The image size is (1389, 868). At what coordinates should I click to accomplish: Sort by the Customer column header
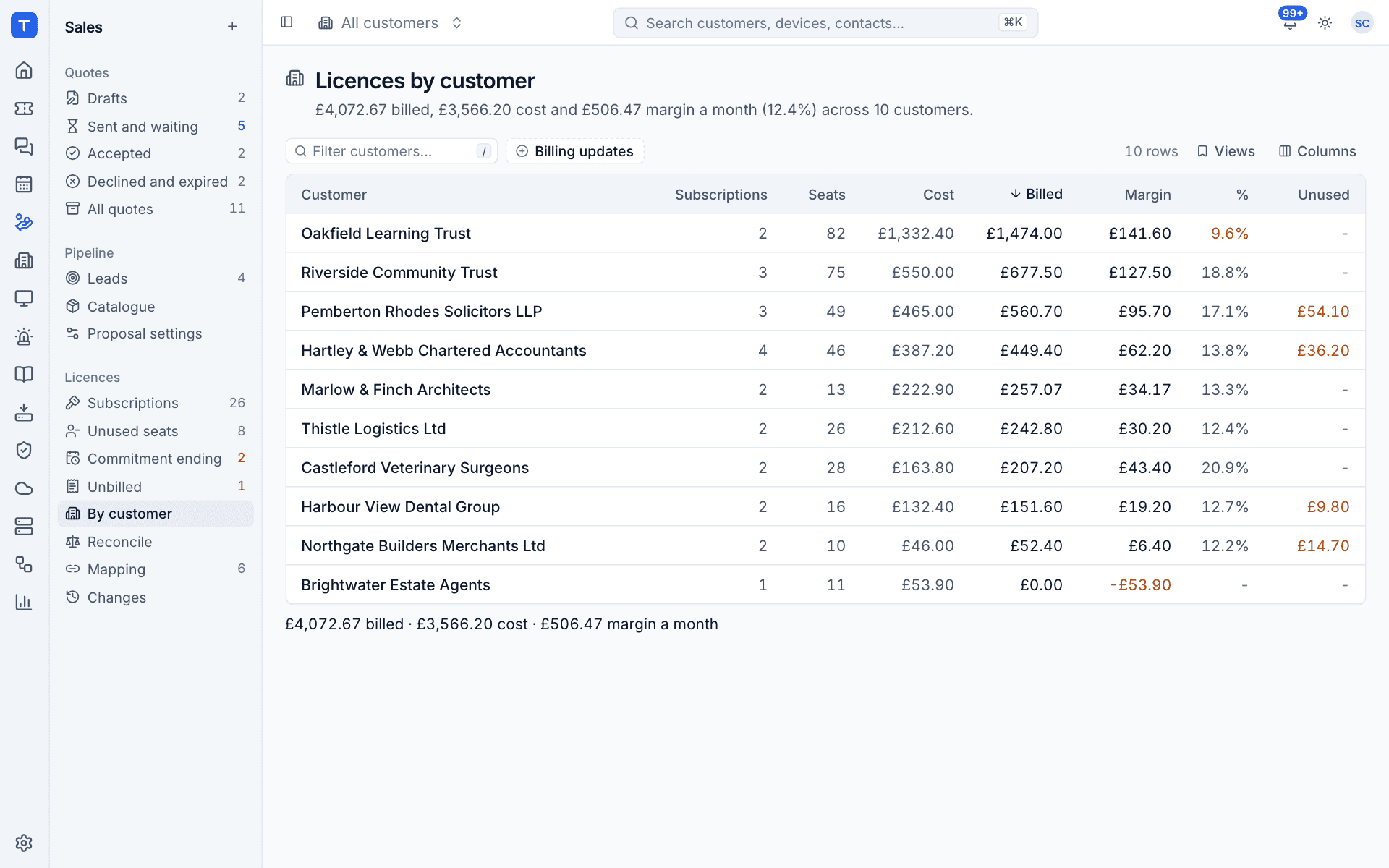tap(334, 195)
